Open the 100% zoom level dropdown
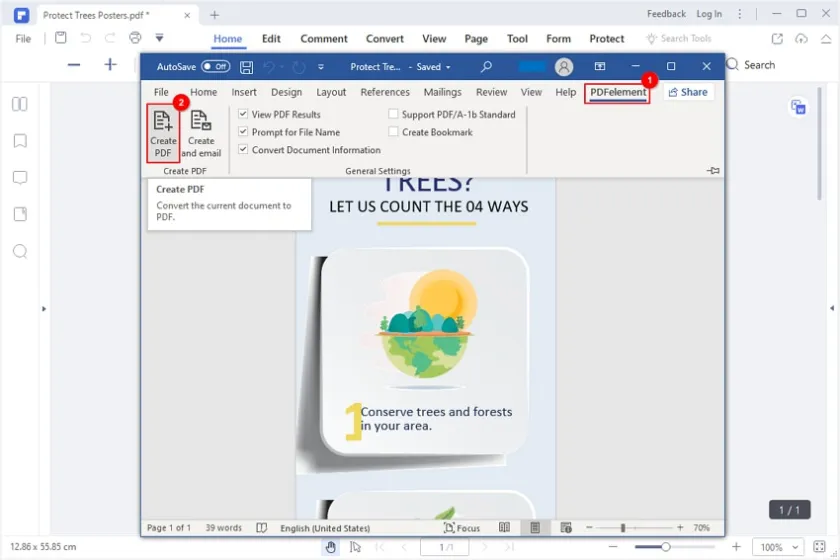The width and height of the screenshot is (840, 560). pyautogui.click(x=778, y=547)
